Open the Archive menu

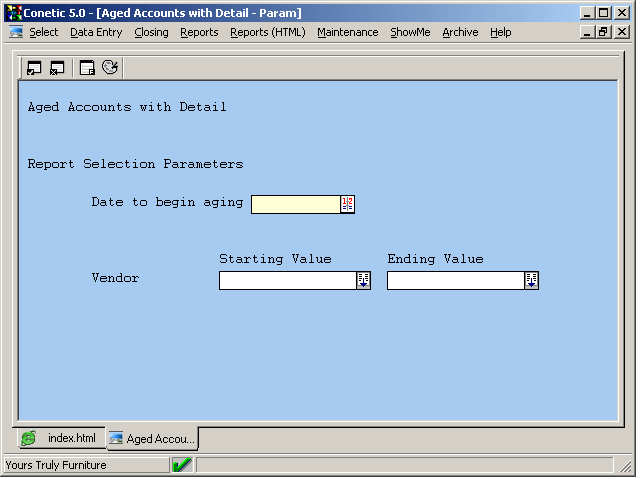(x=460, y=32)
